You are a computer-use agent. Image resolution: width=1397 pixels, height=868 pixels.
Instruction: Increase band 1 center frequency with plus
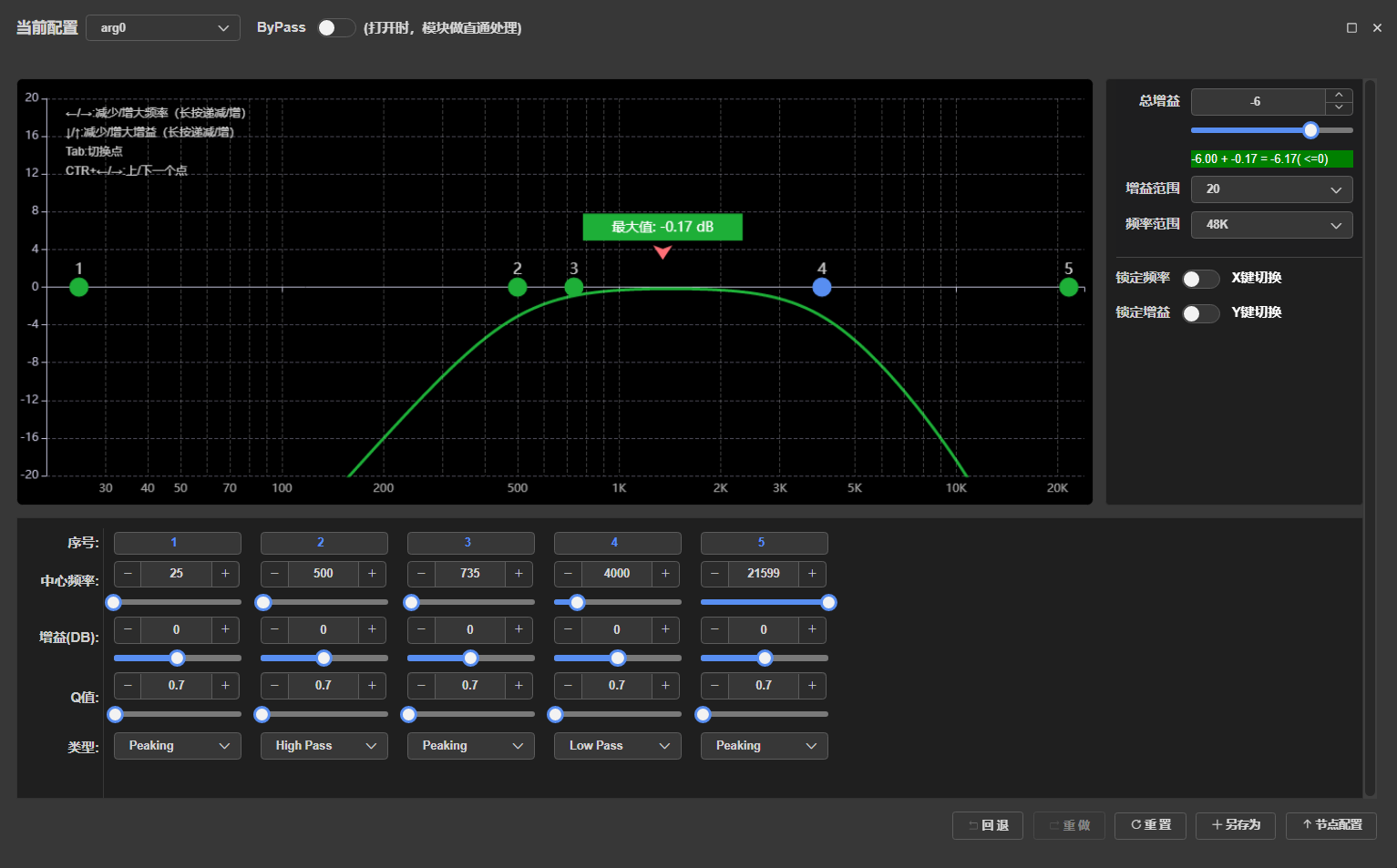(226, 574)
